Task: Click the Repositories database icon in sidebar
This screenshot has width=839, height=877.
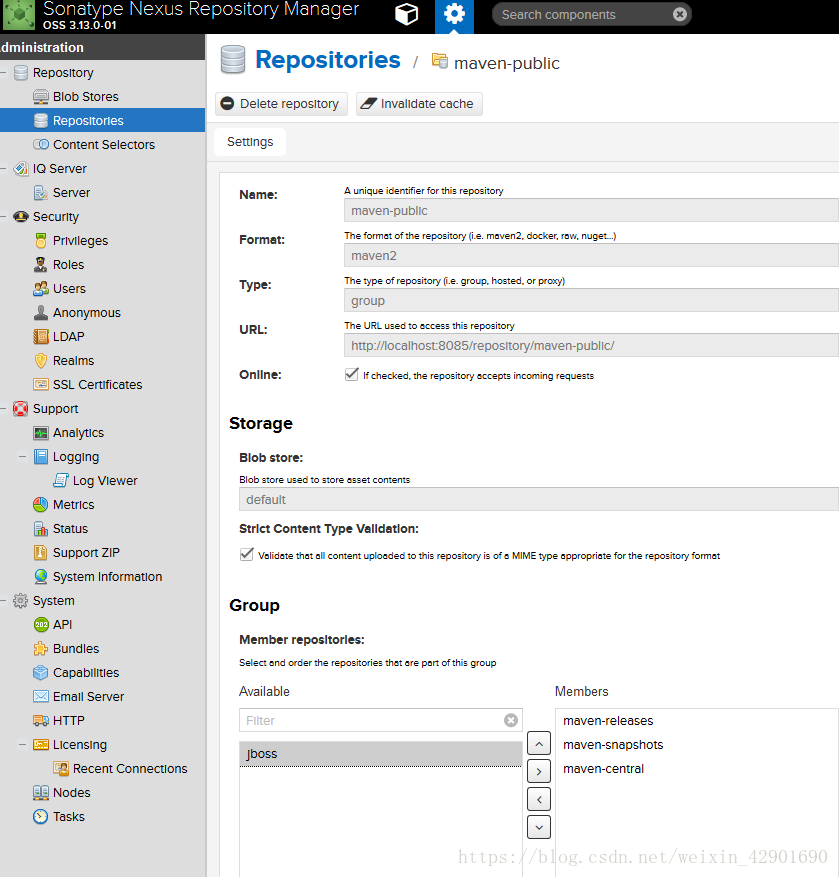Action: coord(41,121)
